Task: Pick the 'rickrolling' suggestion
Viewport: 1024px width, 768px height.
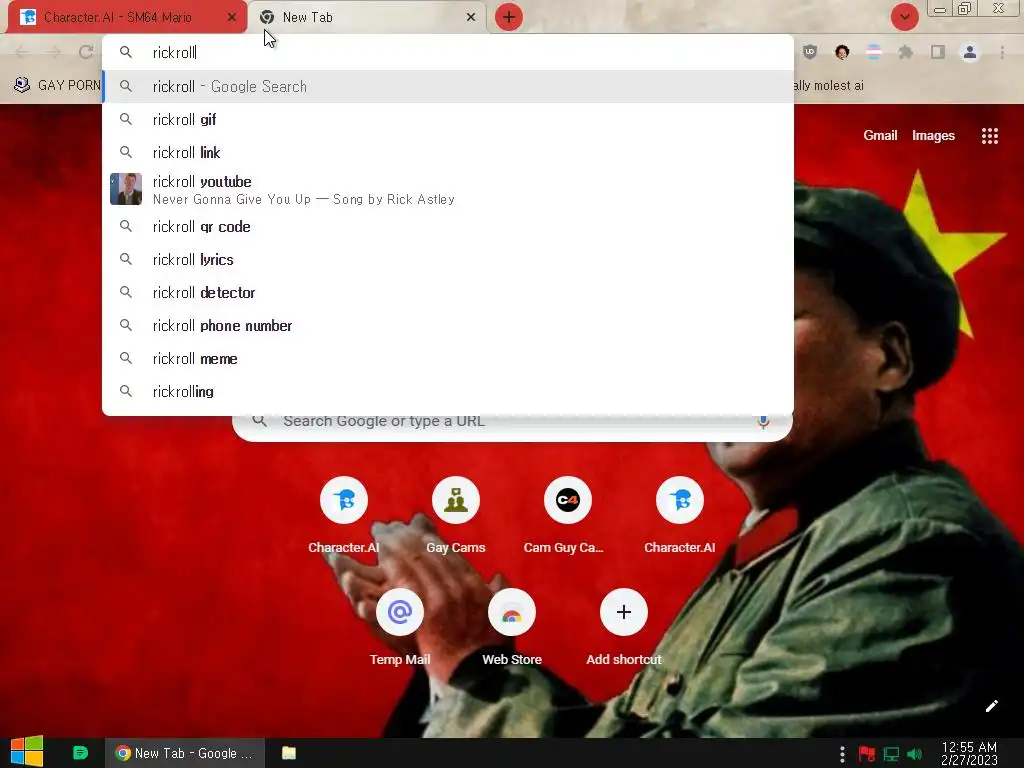Action: click(x=448, y=391)
